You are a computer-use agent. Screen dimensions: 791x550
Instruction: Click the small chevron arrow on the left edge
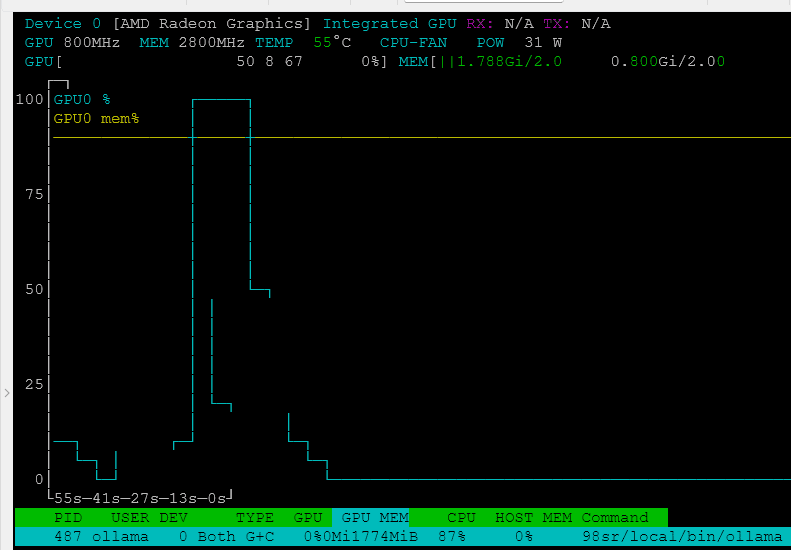pos(7,393)
